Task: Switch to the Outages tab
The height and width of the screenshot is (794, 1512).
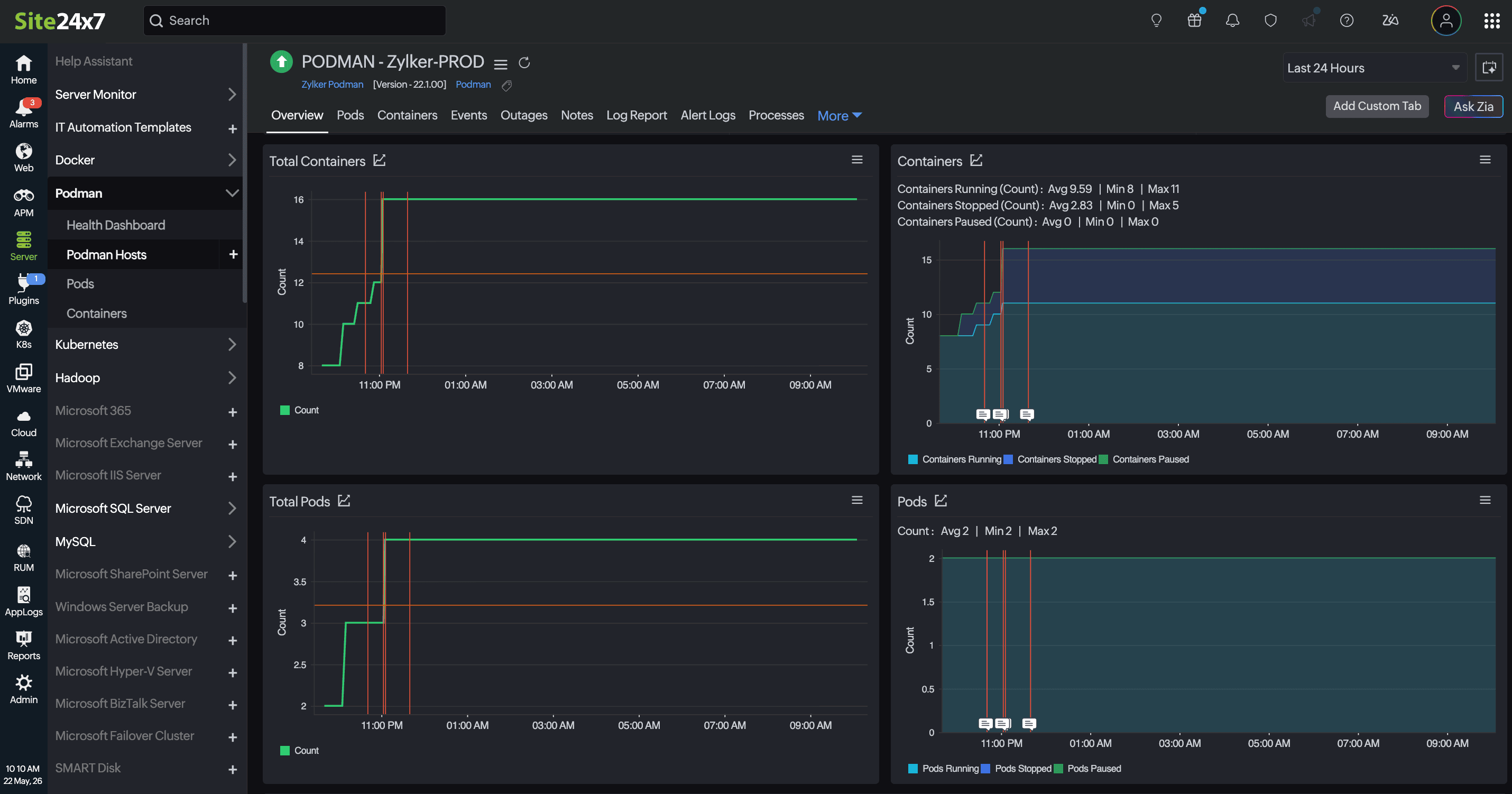Action: [x=524, y=115]
